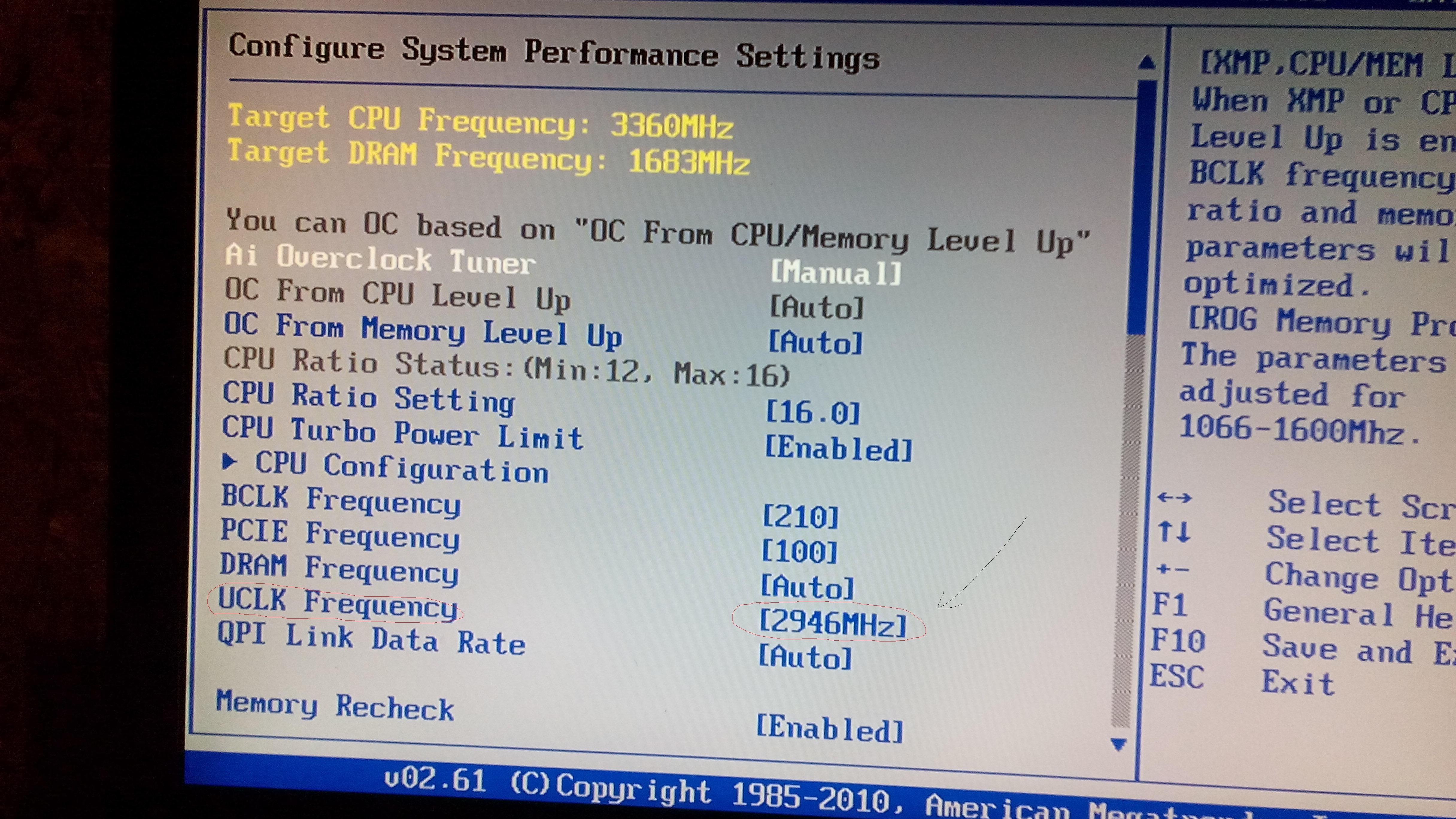Viewport: 1456px width, 819px height.
Task: Click the up-down Select Item arrows icon
Action: coord(1173,532)
